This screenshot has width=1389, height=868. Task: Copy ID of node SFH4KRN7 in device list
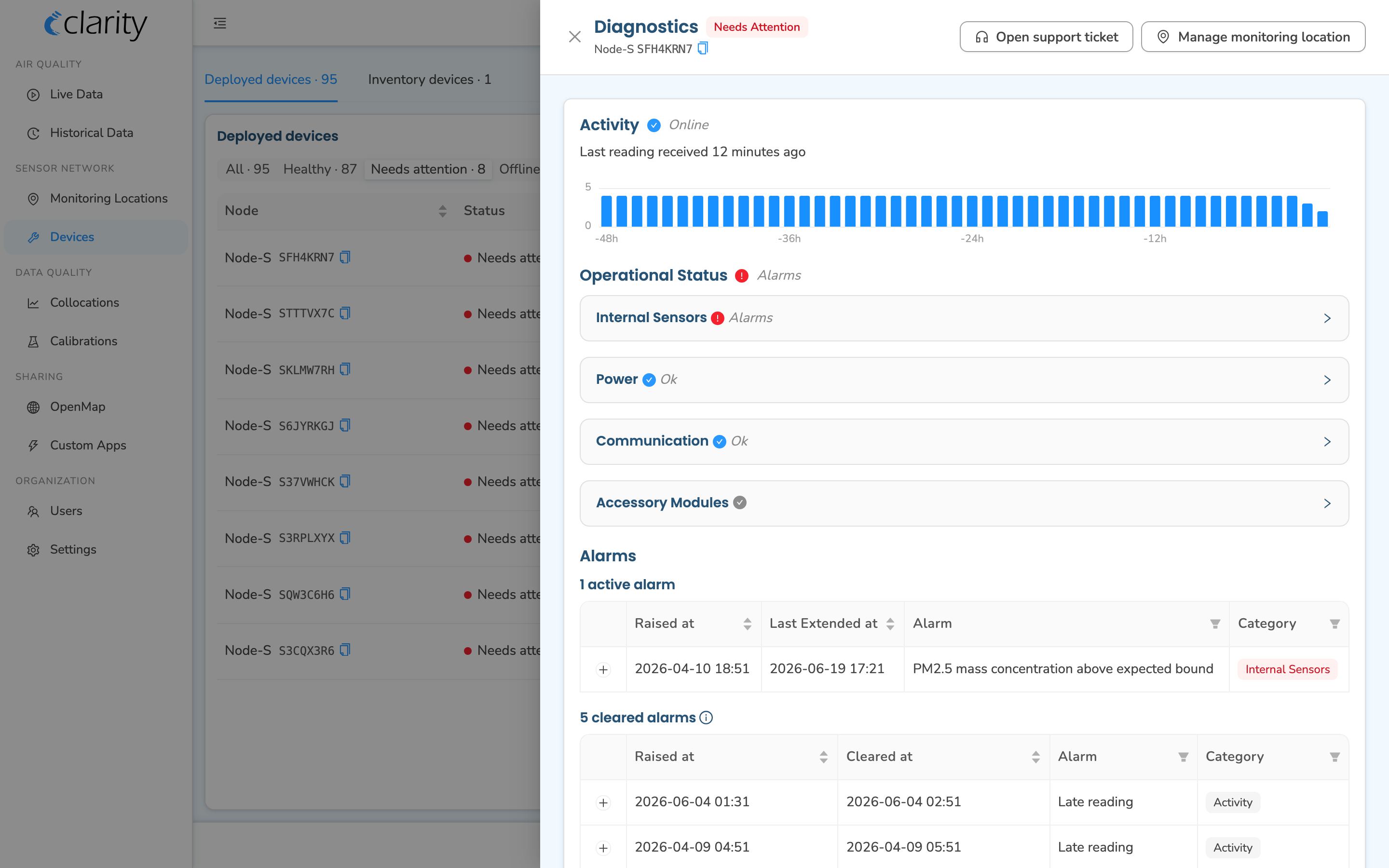[345, 257]
